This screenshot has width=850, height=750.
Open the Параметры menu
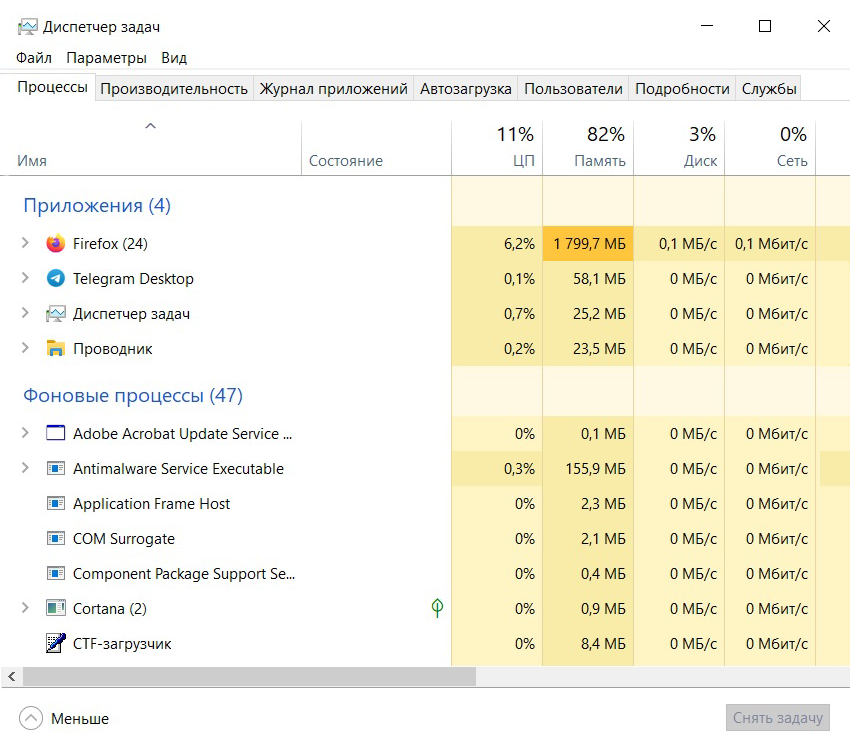point(106,58)
